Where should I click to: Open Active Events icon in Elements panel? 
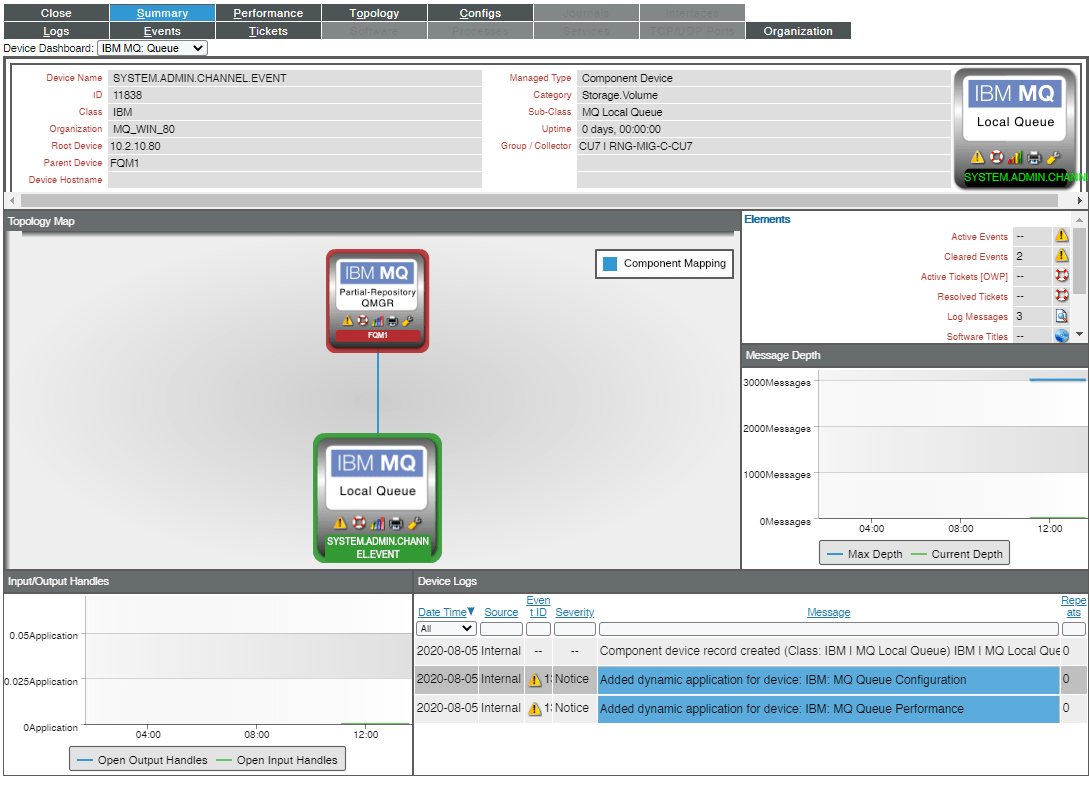click(x=1061, y=236)
